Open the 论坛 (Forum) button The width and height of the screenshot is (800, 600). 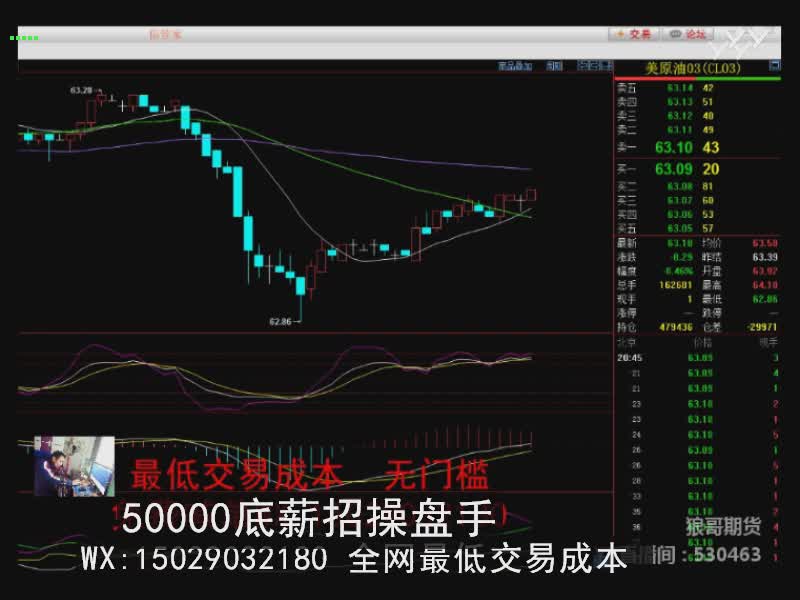pyautogui.click(x=689, y=34)
